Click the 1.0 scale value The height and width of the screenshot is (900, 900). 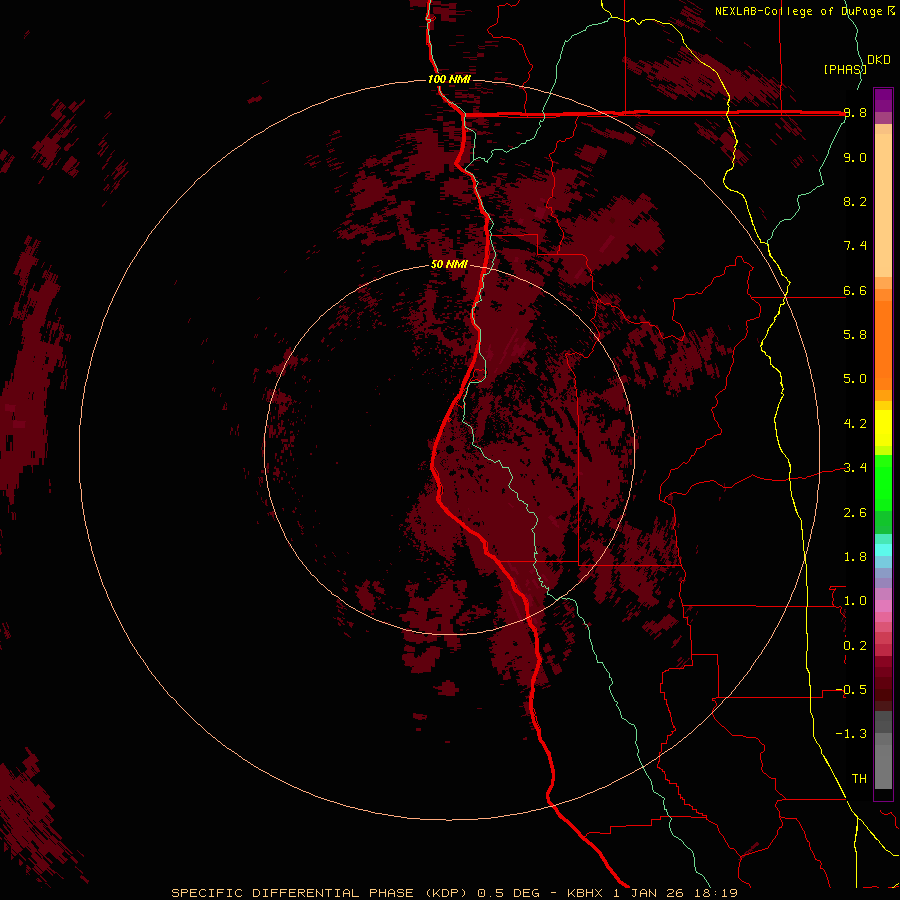[855, 601]
